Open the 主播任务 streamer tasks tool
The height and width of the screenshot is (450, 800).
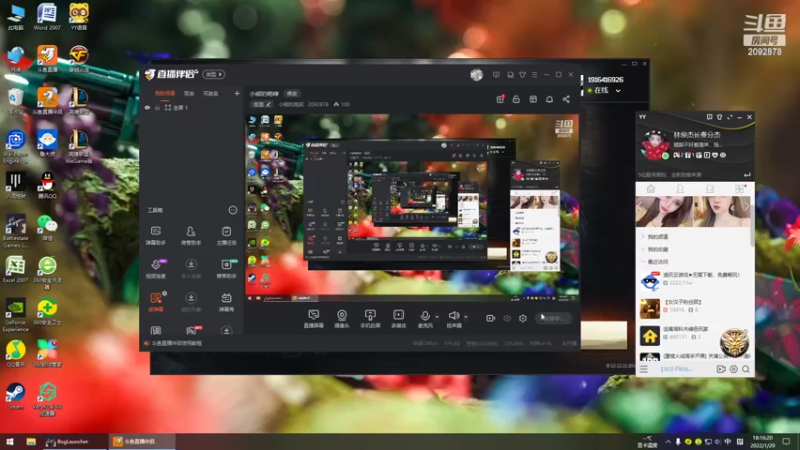(x=226, y=235)
